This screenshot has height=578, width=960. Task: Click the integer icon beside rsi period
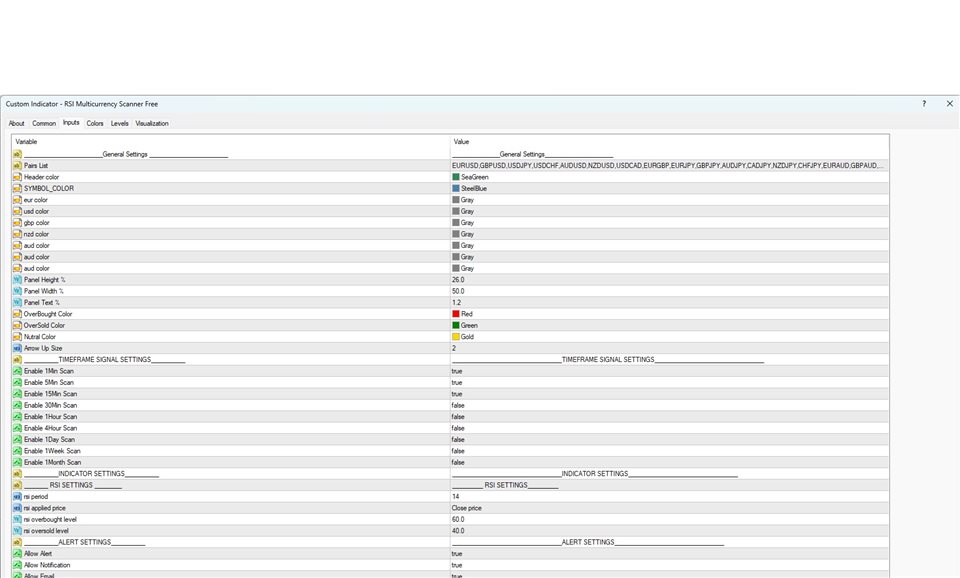click(x=17, y=497)
